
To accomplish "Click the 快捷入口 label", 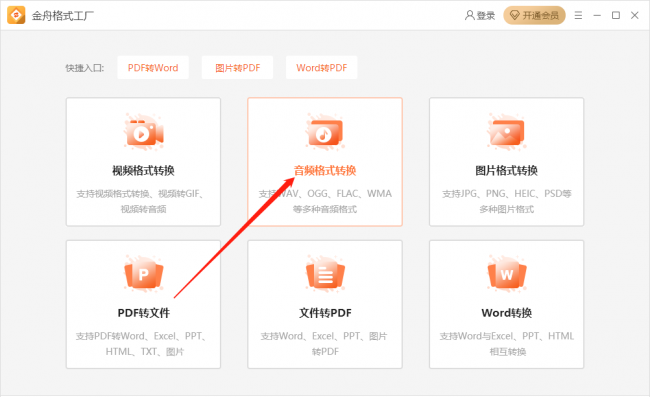I will [85, 68].
